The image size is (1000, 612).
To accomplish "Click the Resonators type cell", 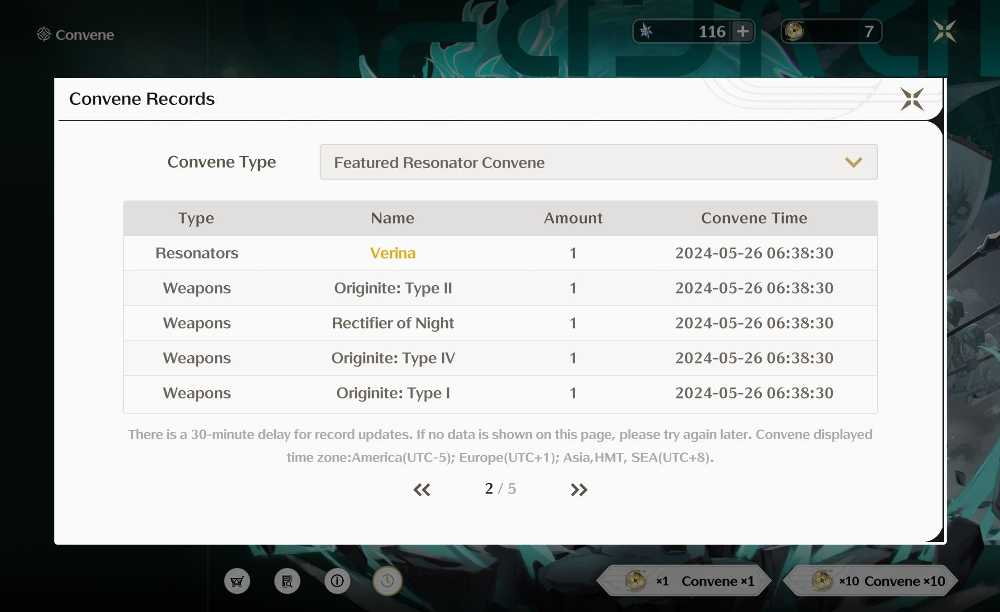I will coord(196,253).
